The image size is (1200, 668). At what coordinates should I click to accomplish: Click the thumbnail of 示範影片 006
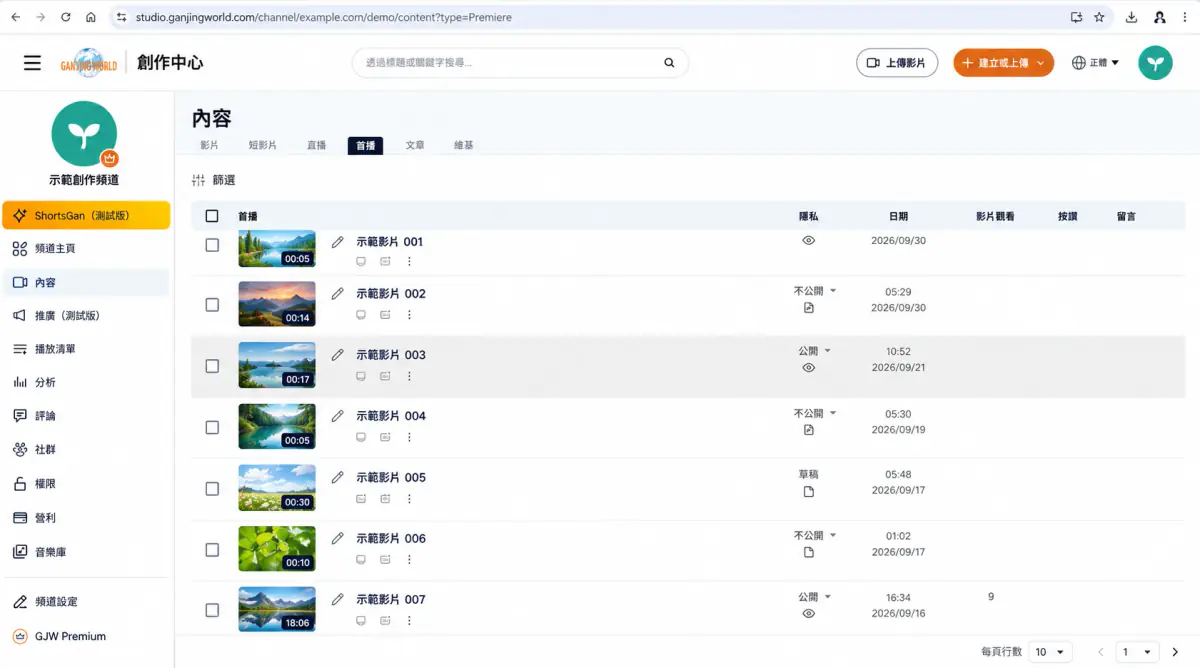coord(277,549)
